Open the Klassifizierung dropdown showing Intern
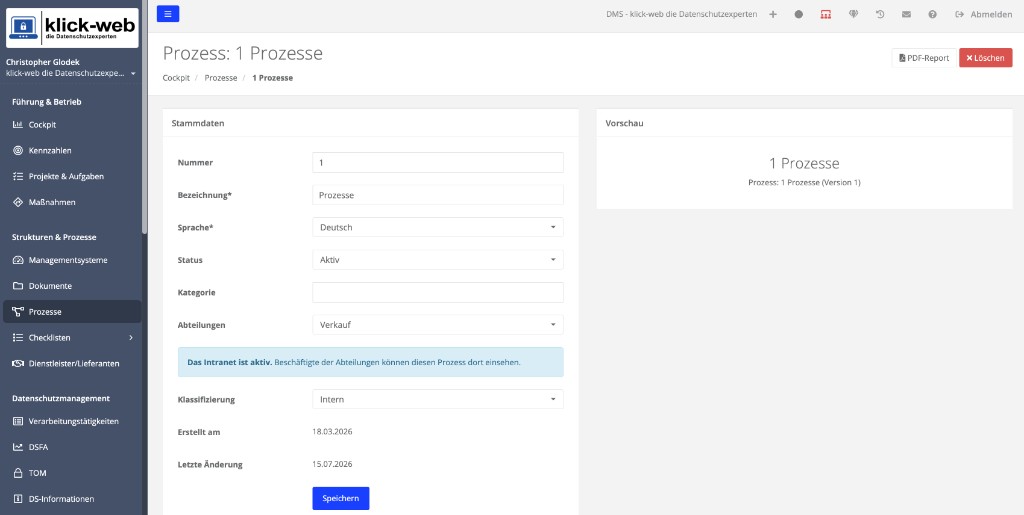 click(x=438, y=399)
